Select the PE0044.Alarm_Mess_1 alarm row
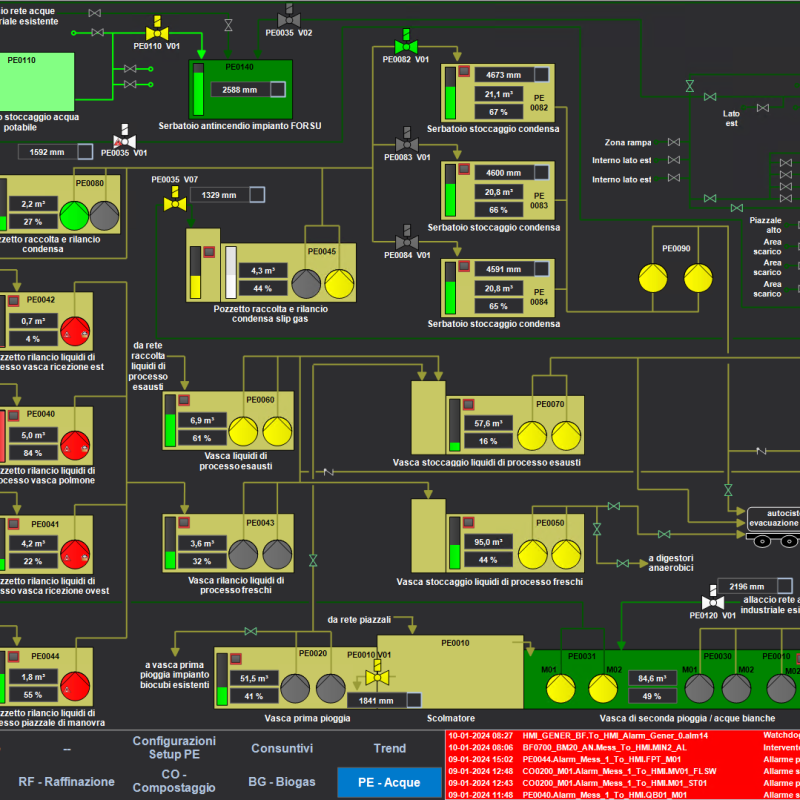The width and height of the screenshot is (800, 800). point(623,759)
